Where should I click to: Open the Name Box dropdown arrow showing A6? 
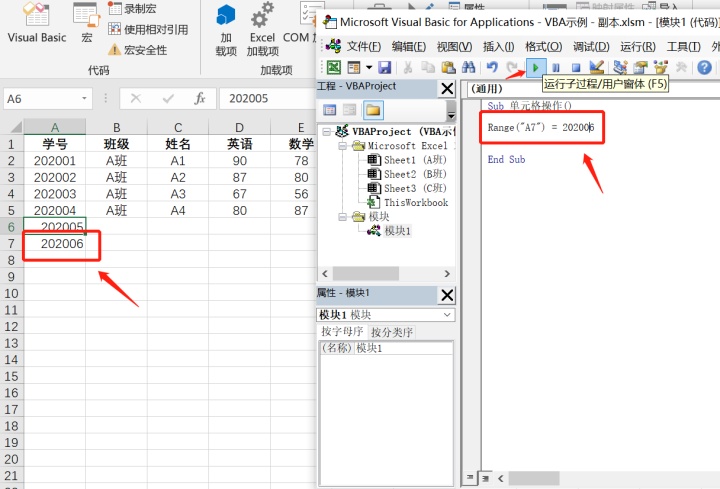pos(84,98)
